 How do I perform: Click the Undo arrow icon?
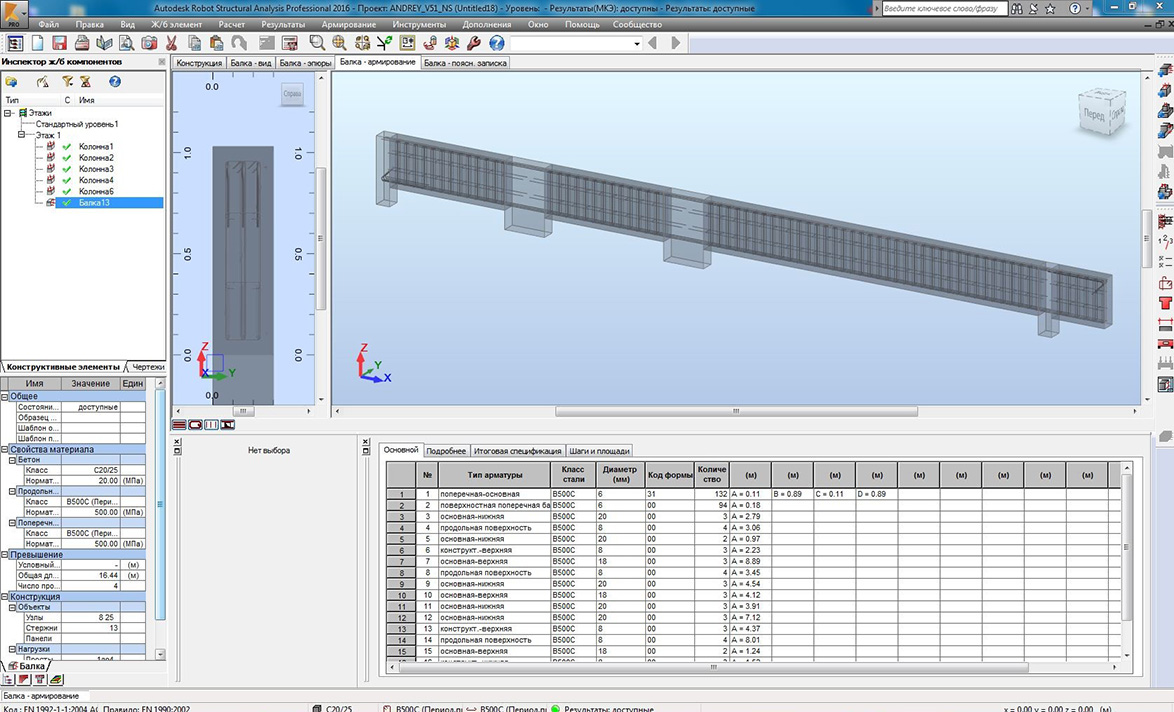tap(239, 43)
